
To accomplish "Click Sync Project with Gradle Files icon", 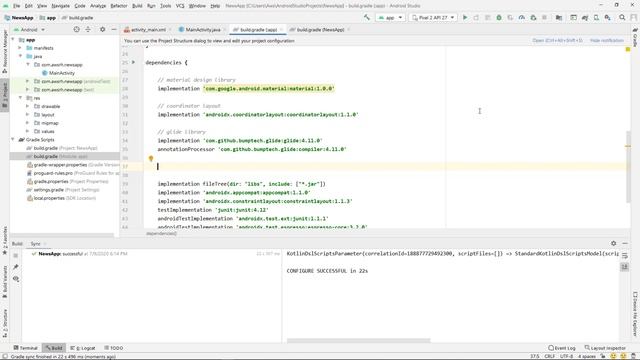I will coord(585,18).
